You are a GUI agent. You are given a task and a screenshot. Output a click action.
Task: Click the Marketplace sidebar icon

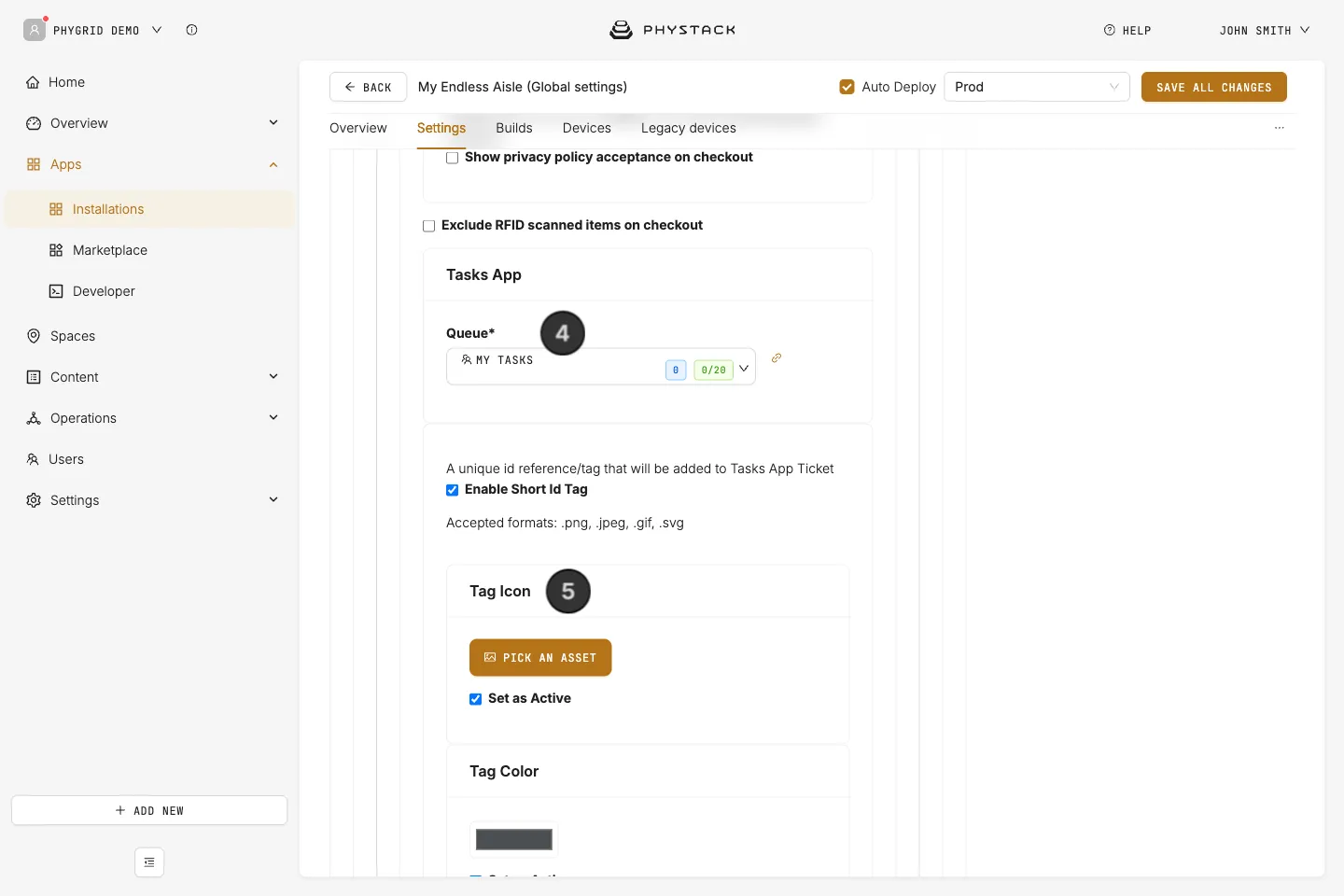click(56, 250)
